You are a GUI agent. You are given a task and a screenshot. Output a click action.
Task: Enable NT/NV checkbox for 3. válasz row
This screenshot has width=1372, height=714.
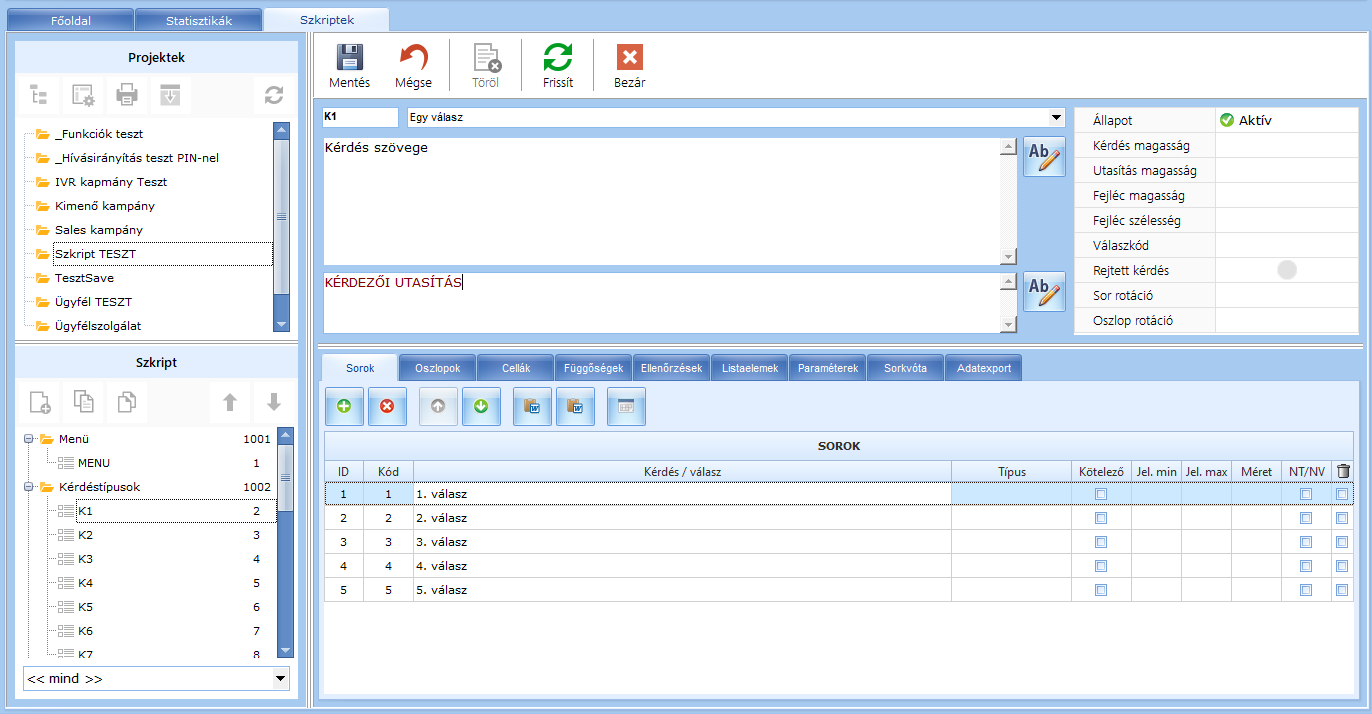pyautogui.click(x=1305, y=542)
